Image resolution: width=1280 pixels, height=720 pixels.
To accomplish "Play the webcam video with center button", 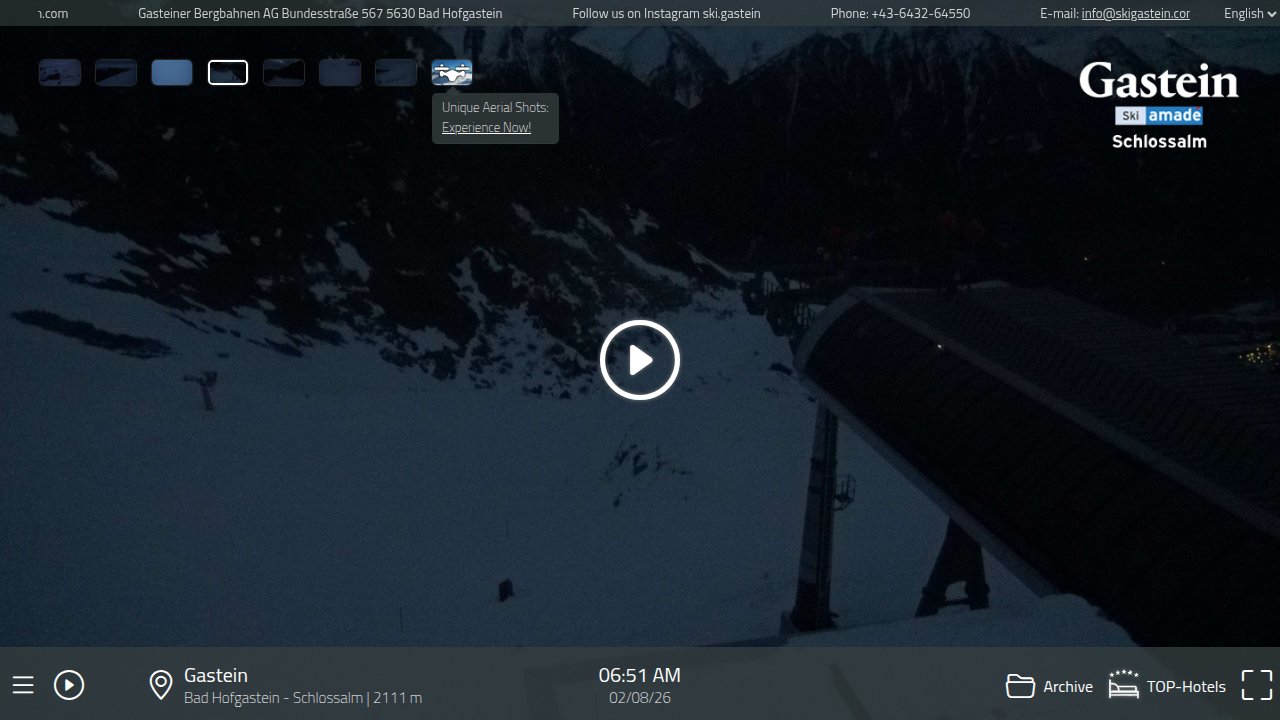I will (x=640, y=360).
